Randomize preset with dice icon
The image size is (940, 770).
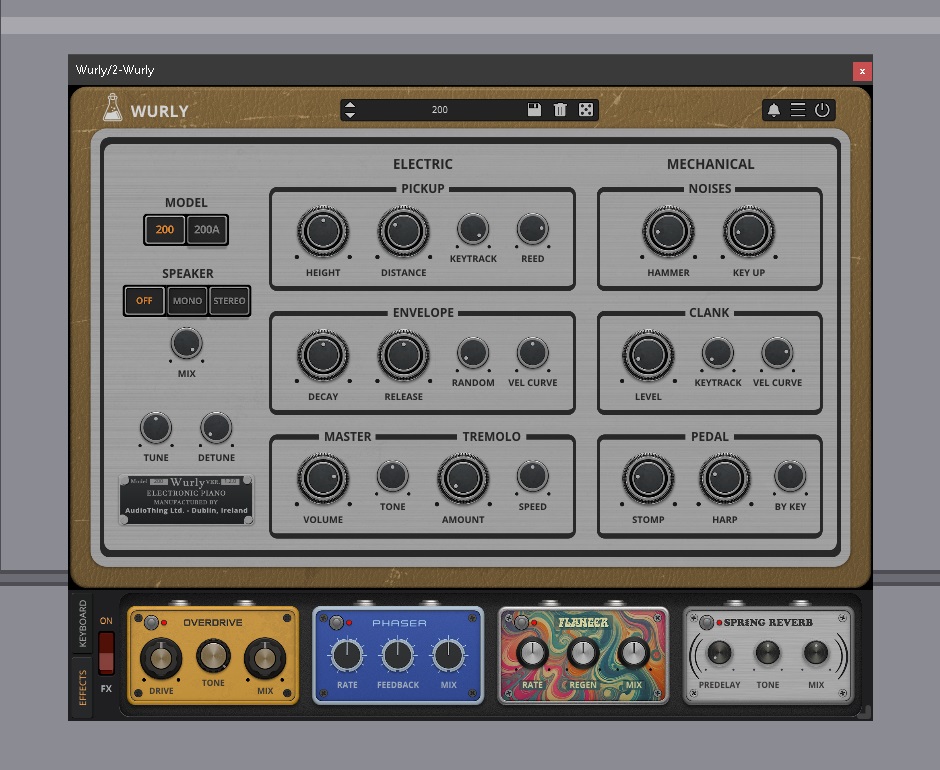586,110
